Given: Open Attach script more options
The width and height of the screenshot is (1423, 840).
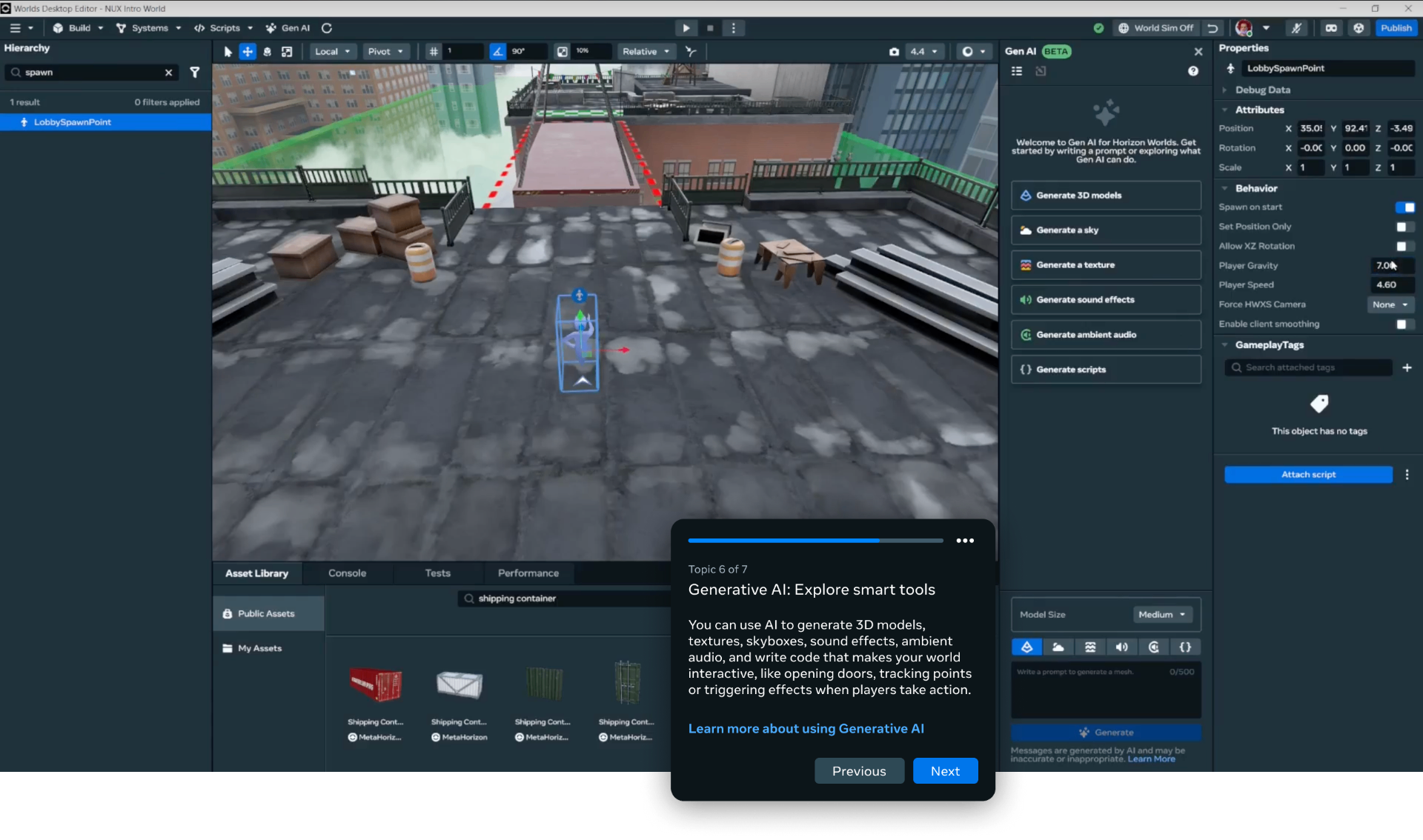Looking at the screenshot, I should [x=1407, y=475].
